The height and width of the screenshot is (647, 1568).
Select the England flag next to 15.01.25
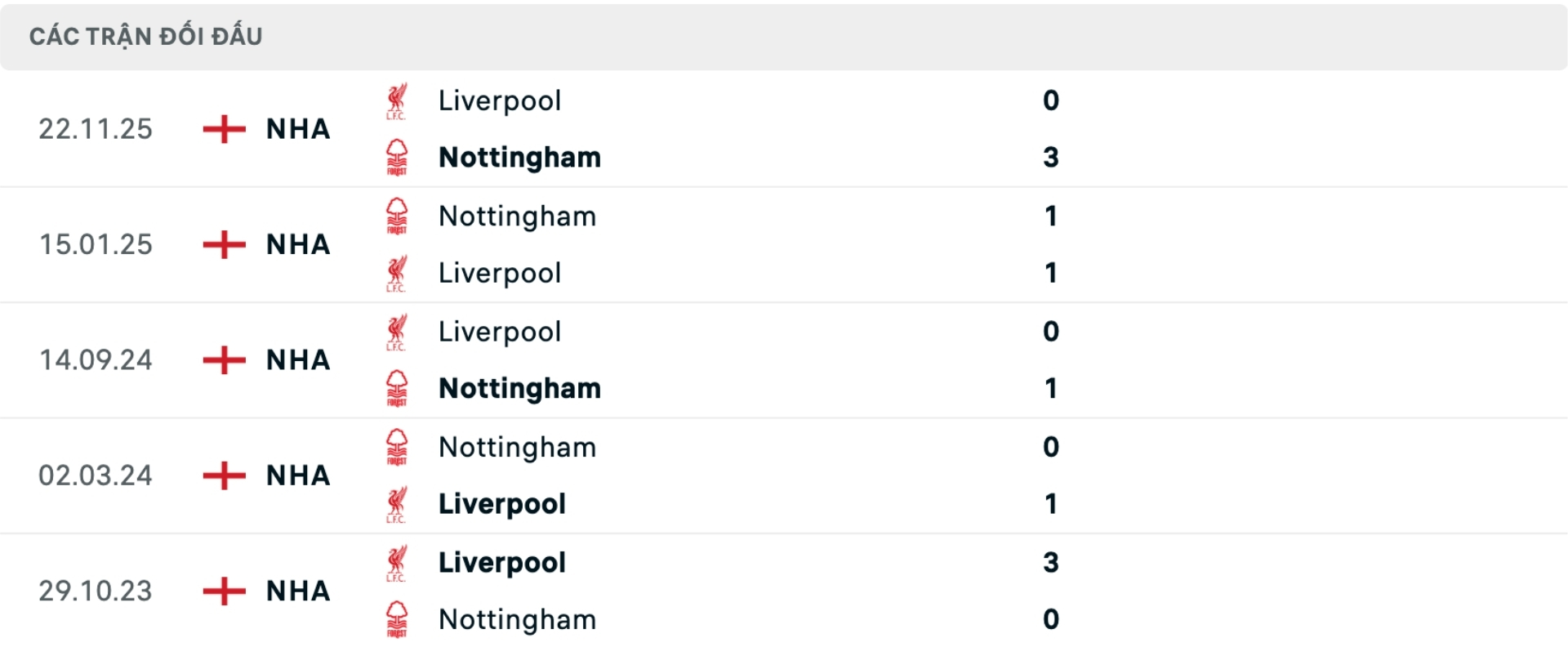(223, 244)
